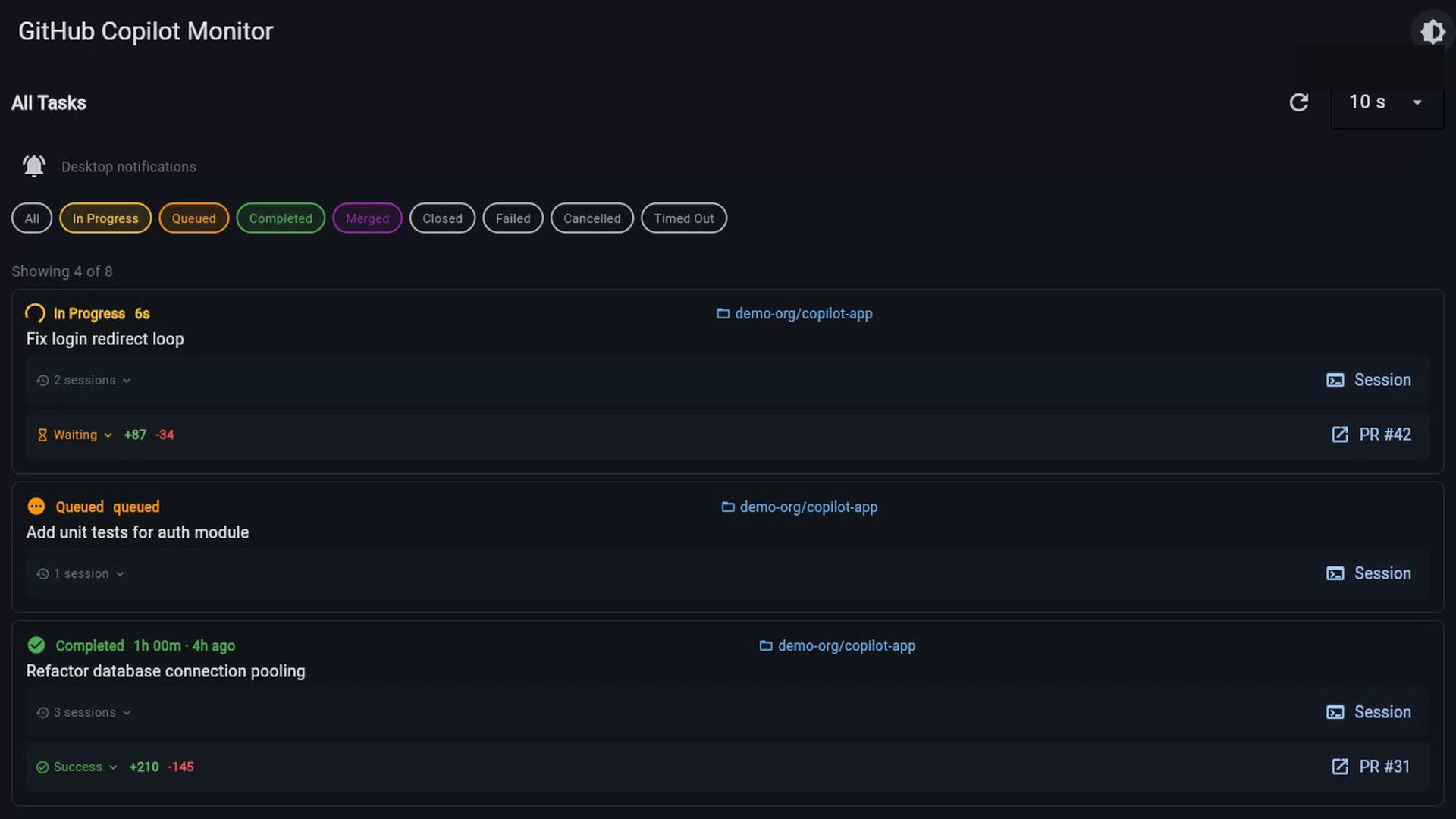The image size is (1456, 819).
Task: Toggle the Completed filter chip
Action: click(x=281, y=218)
